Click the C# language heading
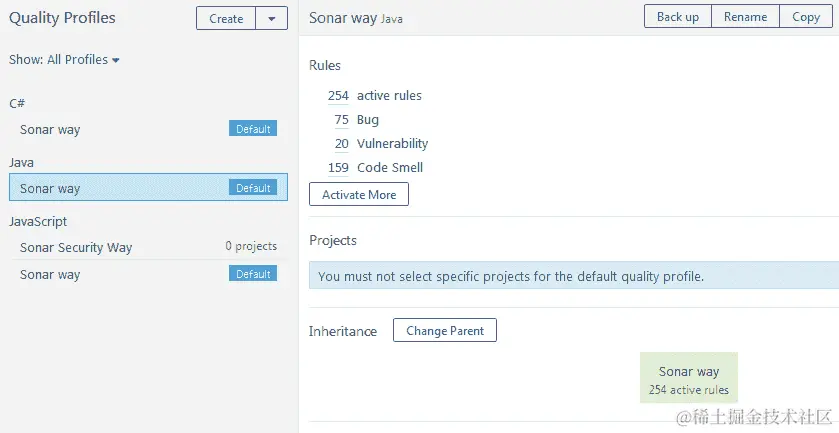 point(17,103)
